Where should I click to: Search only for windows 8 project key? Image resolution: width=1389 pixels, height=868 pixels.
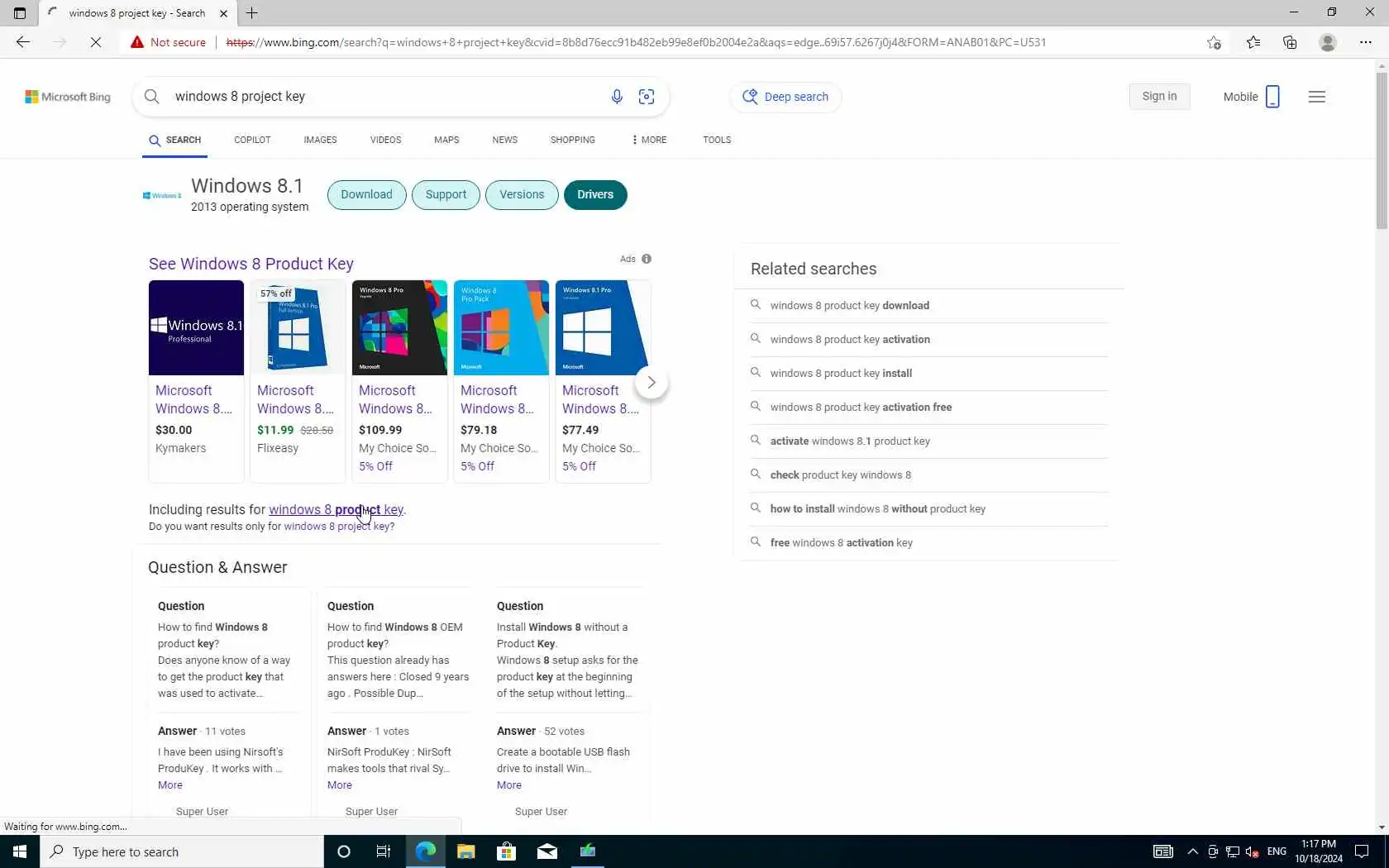click(339, 527)
